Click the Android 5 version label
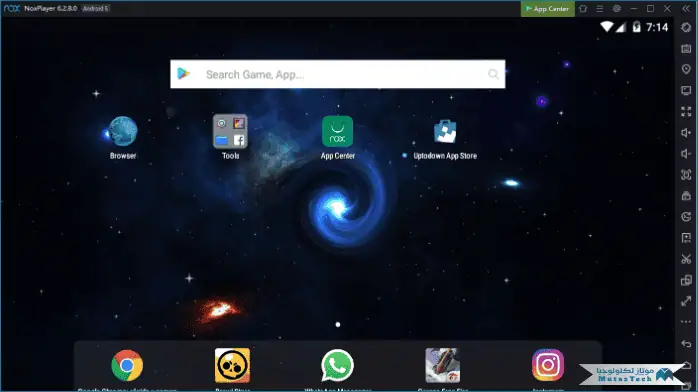The width and height of the screenshot is (698, 392). (96, 8)
